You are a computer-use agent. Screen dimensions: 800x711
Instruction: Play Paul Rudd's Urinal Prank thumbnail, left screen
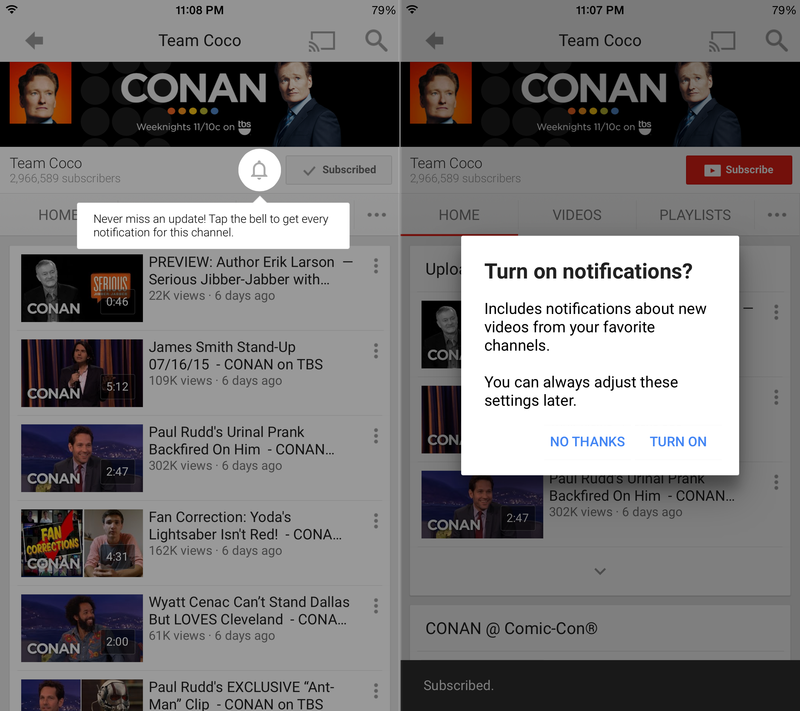(82, 458)
